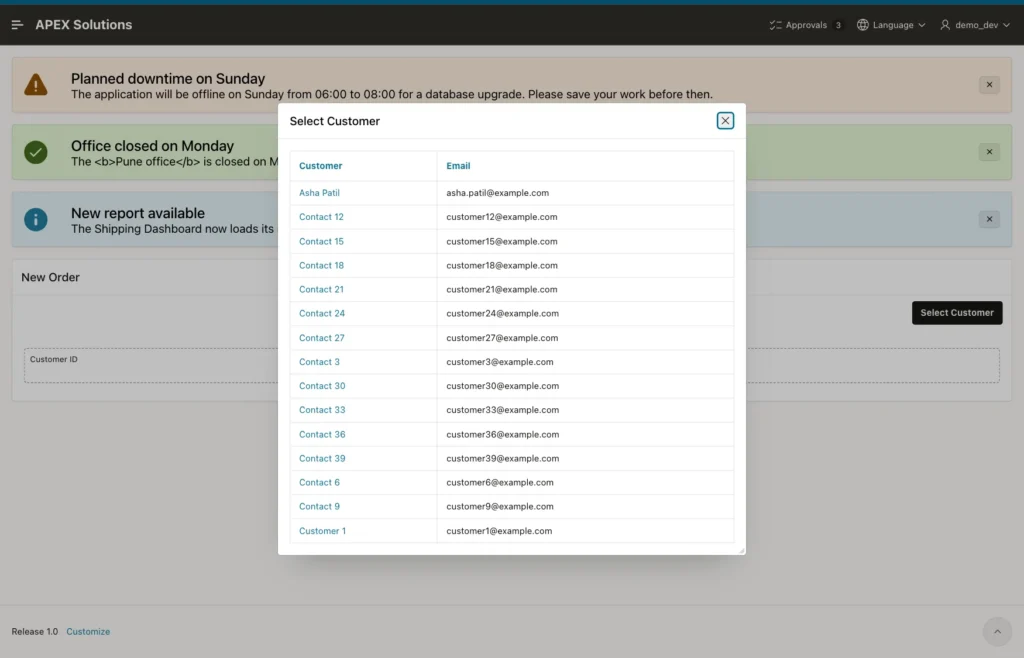Viewport: 1024px width, 658px height.
Task: Click the green checkmark success icon
Action: pyautogui.click(x=36, y=152)
